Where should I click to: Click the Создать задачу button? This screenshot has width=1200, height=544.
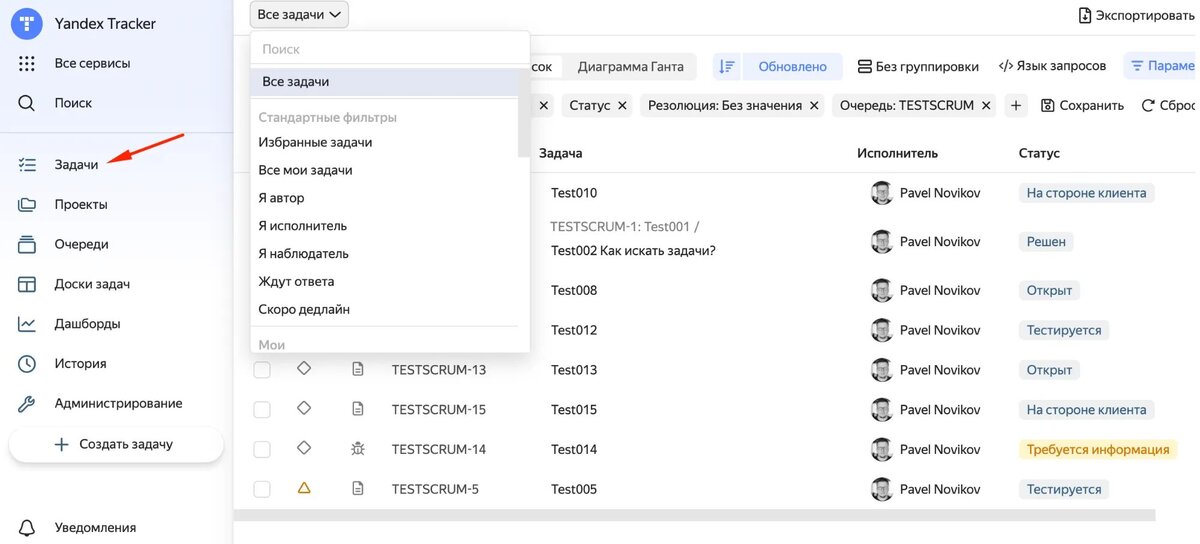click(x=116, y=444)
